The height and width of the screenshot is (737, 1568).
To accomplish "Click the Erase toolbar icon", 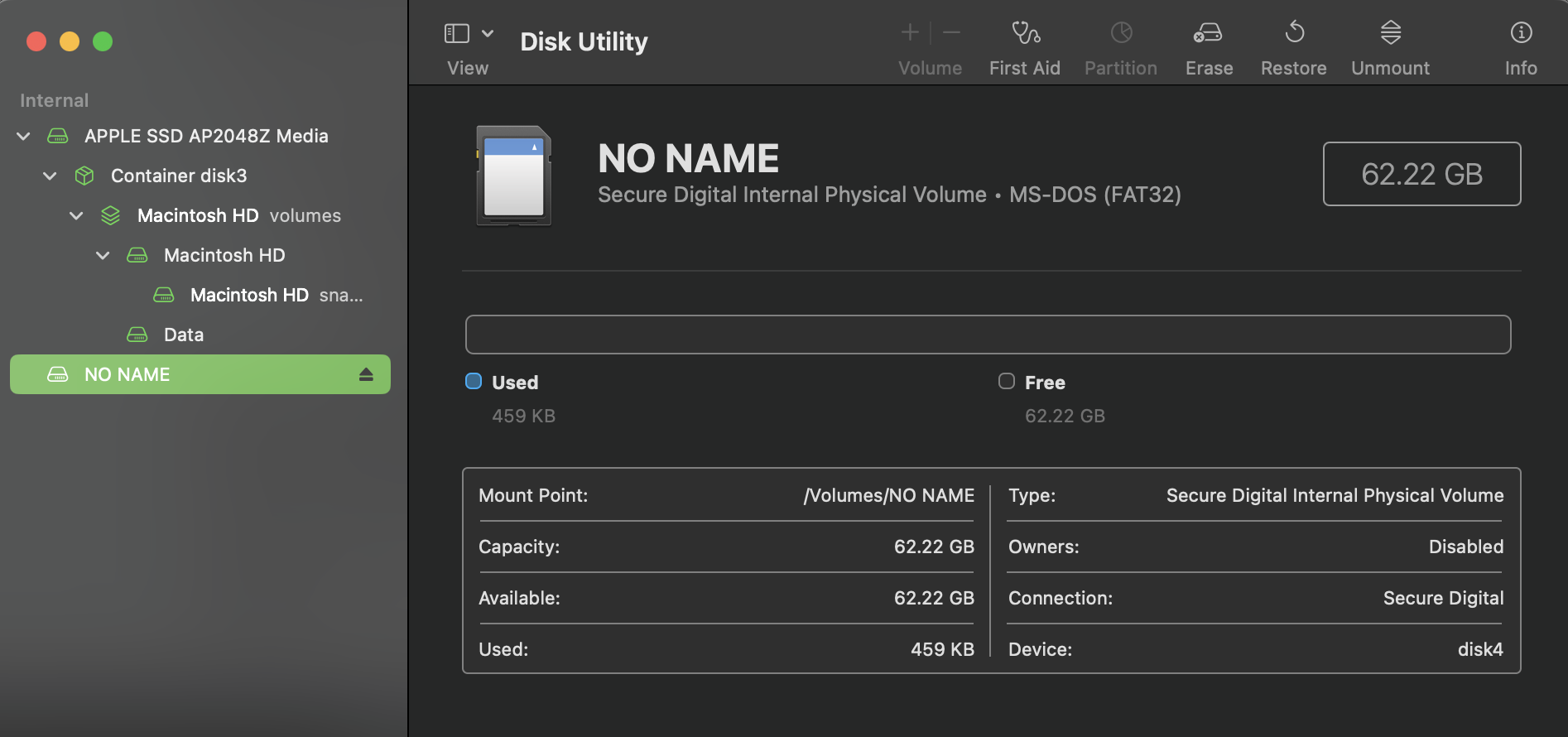I will coord(1208,34).
